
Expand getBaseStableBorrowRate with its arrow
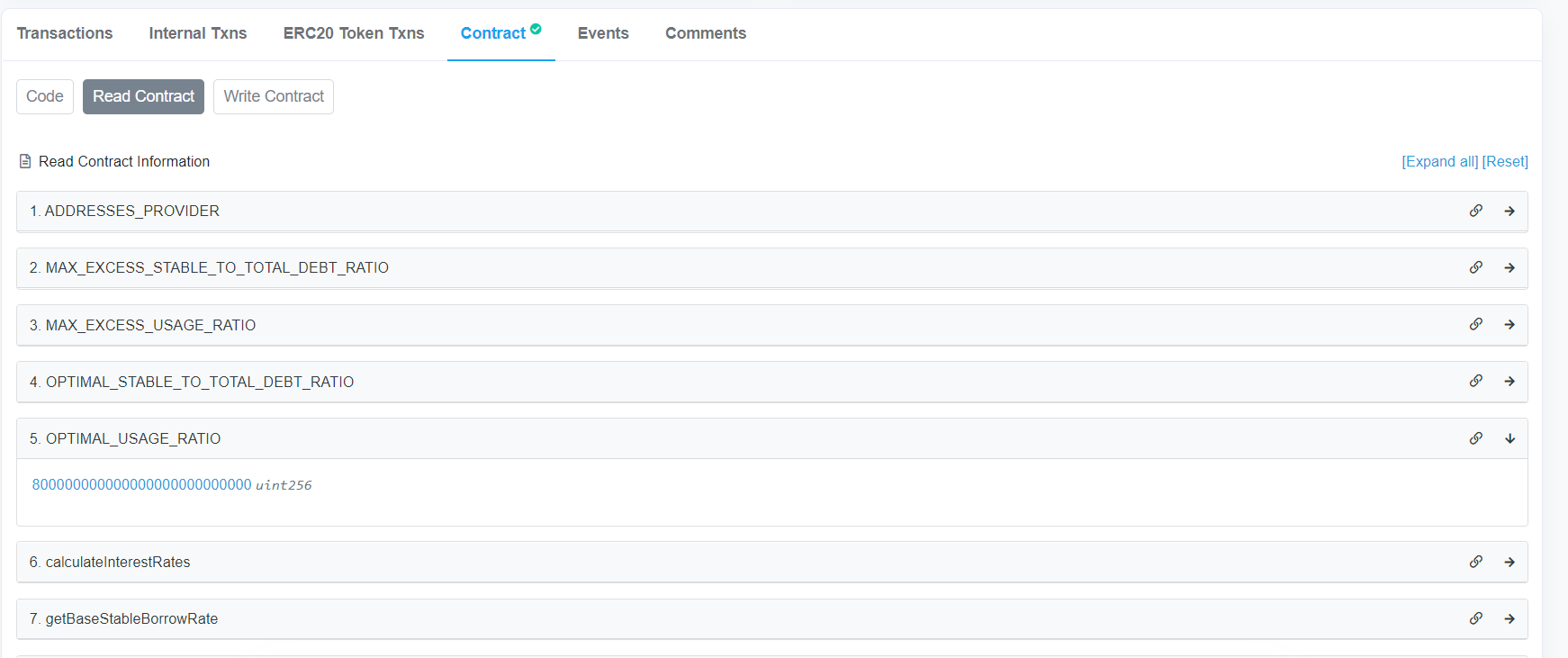[x=1509, y=618]
